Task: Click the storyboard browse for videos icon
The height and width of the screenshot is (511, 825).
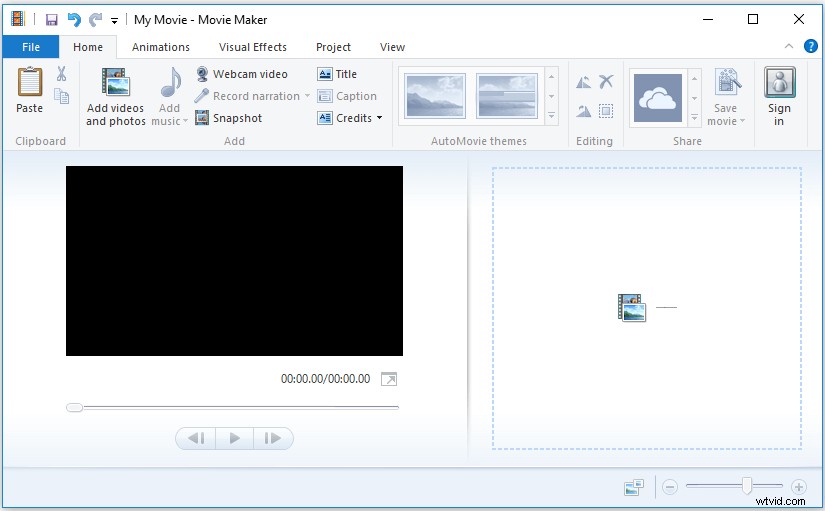Action: click(x=631, y=308)
